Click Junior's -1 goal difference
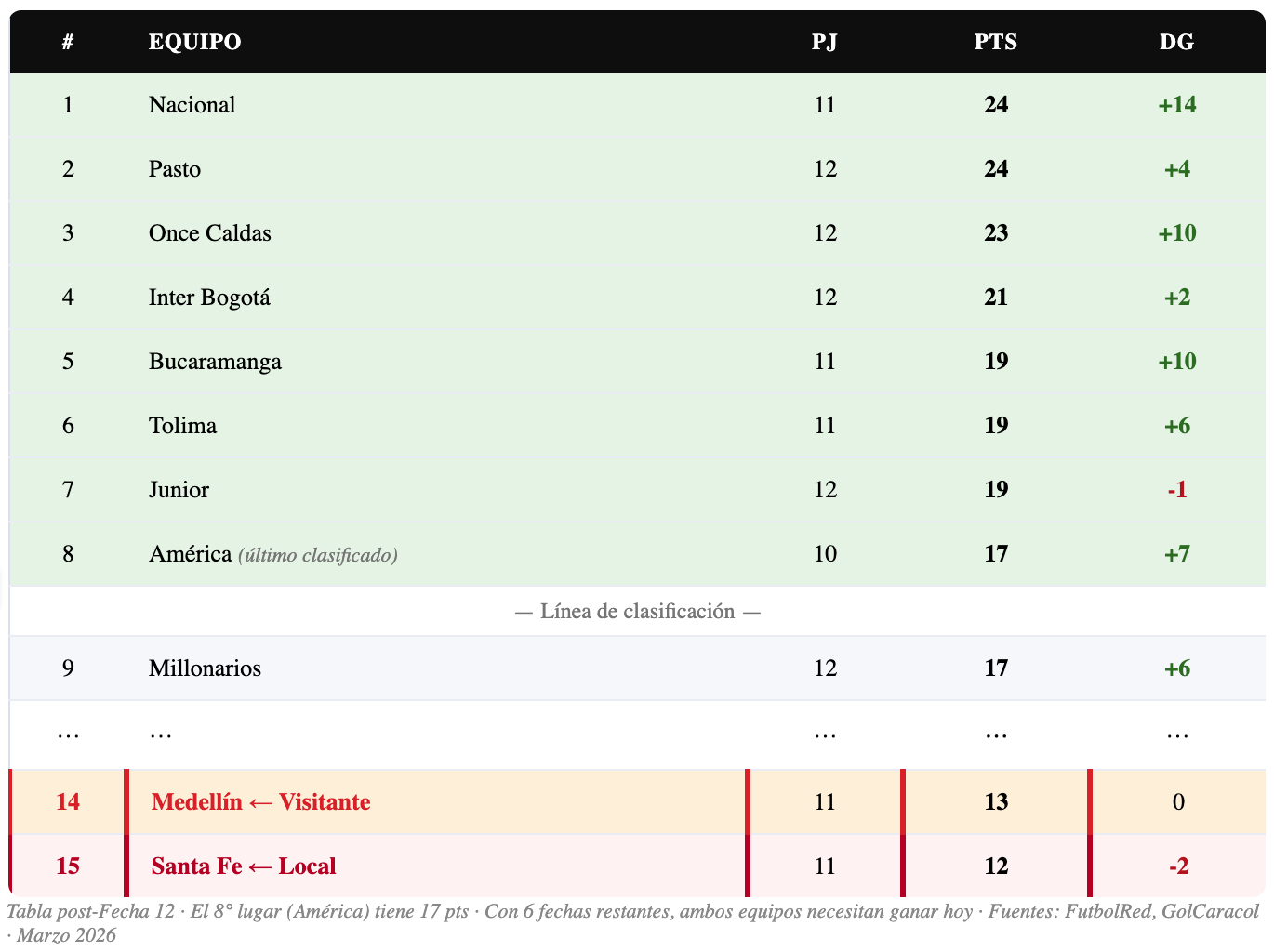 point(1176,490)
